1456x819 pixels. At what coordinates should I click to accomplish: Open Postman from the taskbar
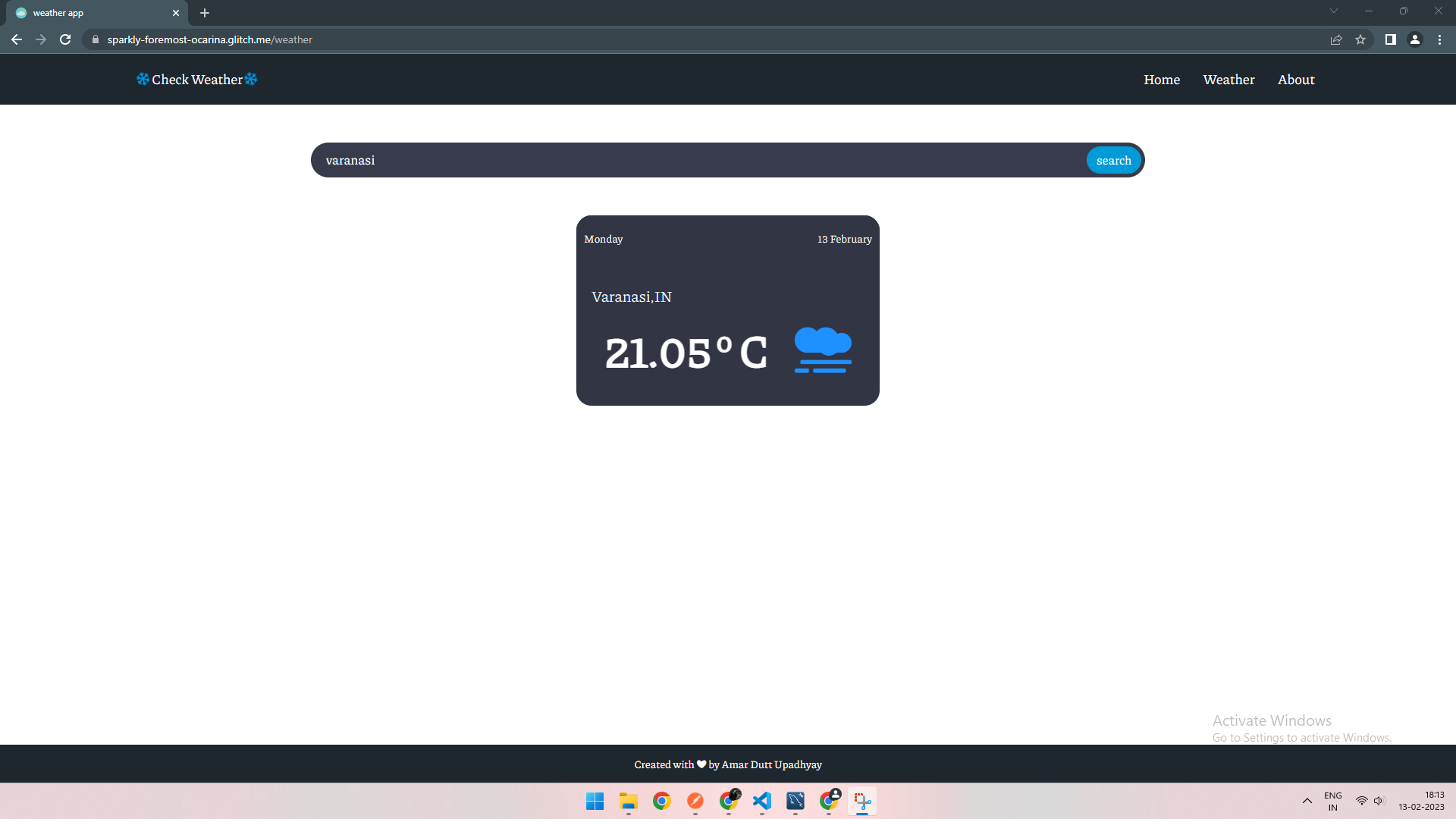(x=695, y=801)
